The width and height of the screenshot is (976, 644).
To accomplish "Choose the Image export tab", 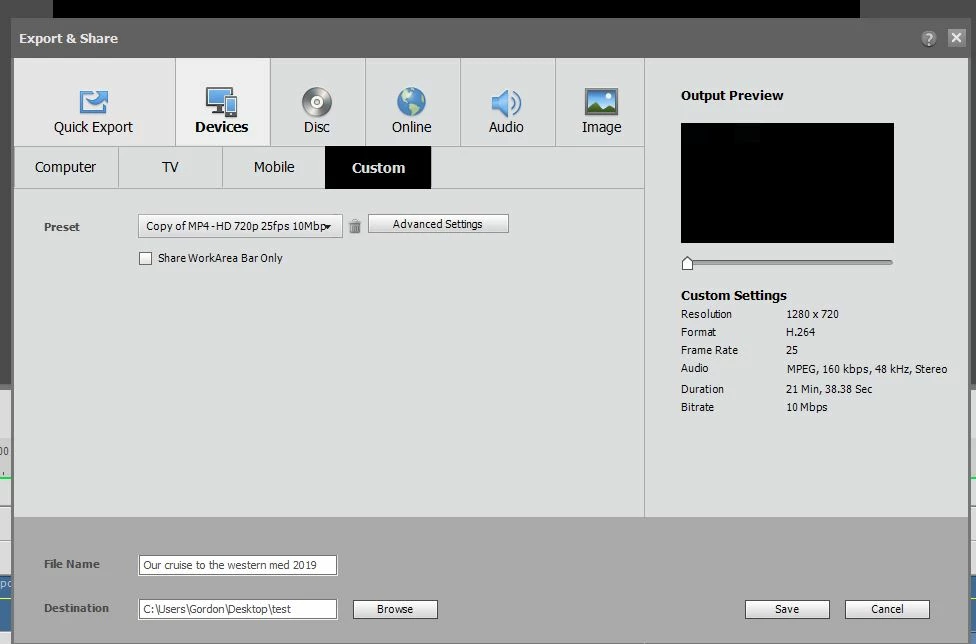I will pos(600,103).
